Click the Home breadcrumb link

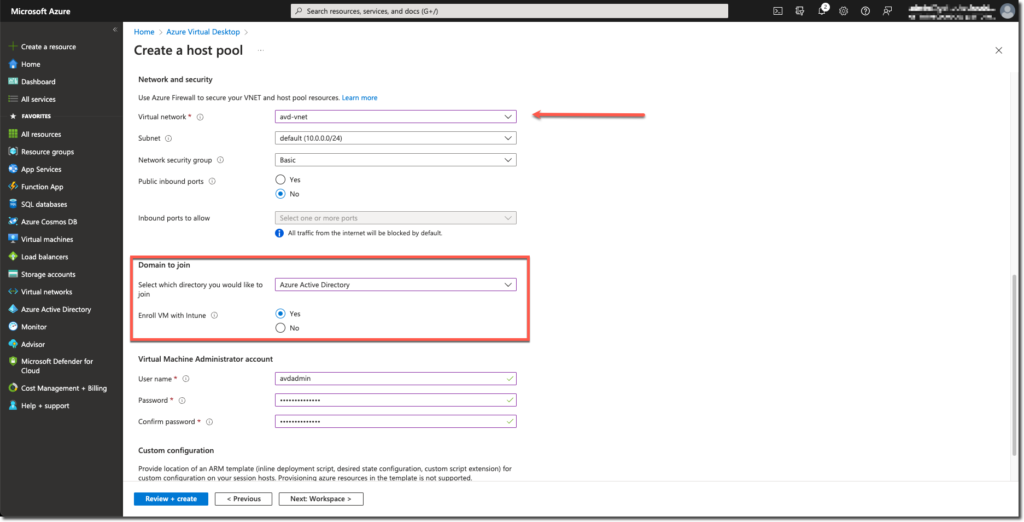pyautogui.click(x=144, y=32)
